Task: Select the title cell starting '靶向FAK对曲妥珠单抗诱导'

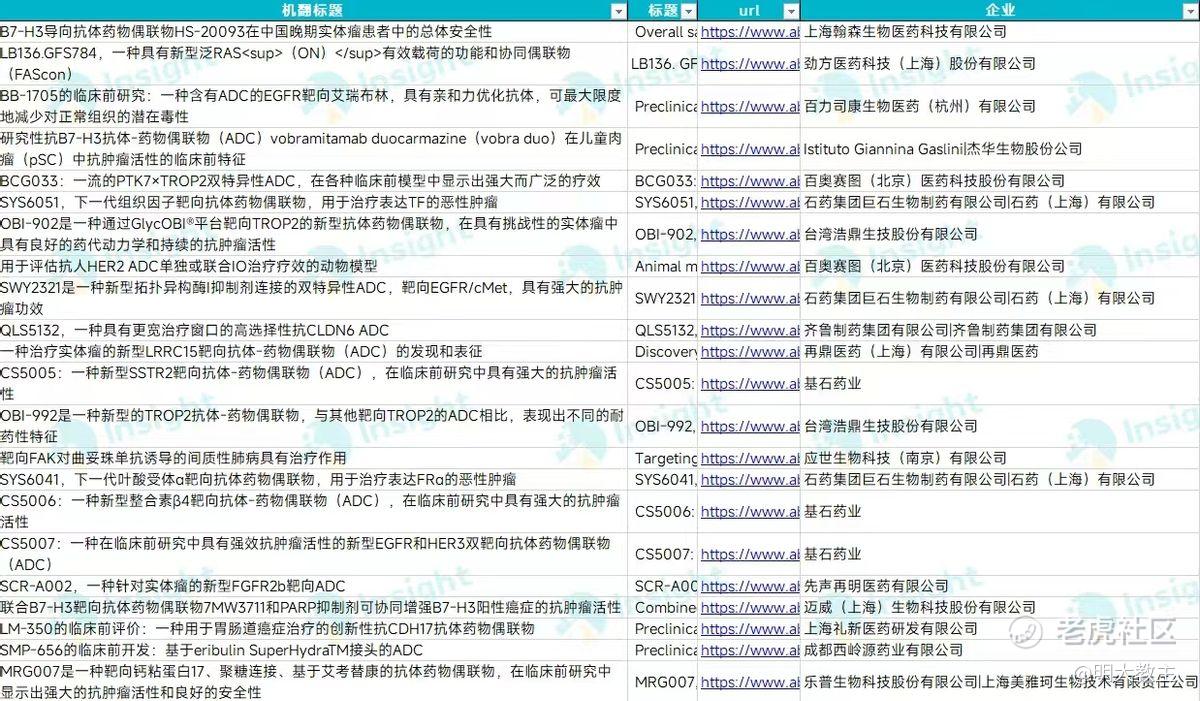Action: [314, 459]
